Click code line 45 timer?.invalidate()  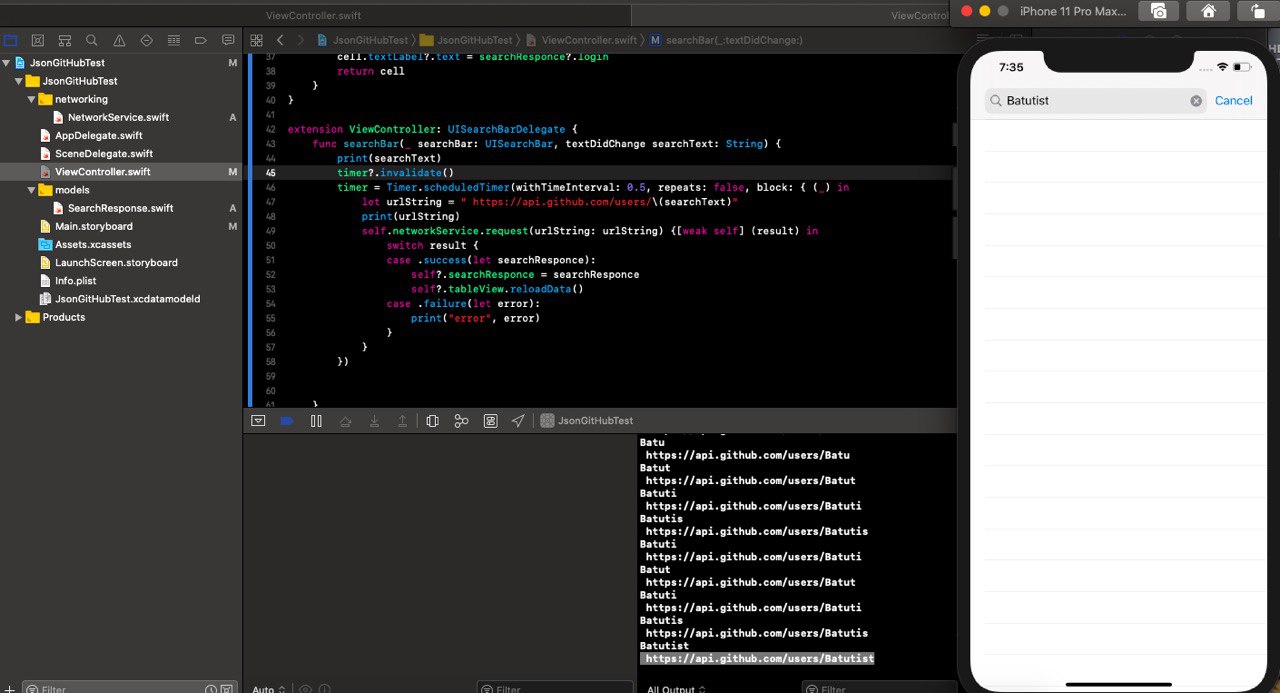(395, 173)
